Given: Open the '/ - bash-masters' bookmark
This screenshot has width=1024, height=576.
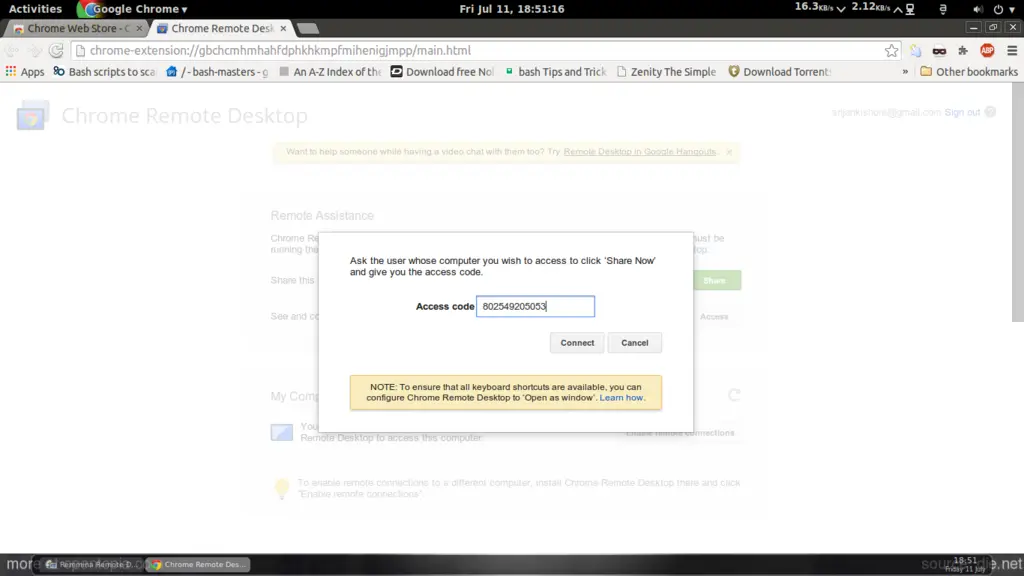Looking at the screenshot, I should tap(217, 72).
